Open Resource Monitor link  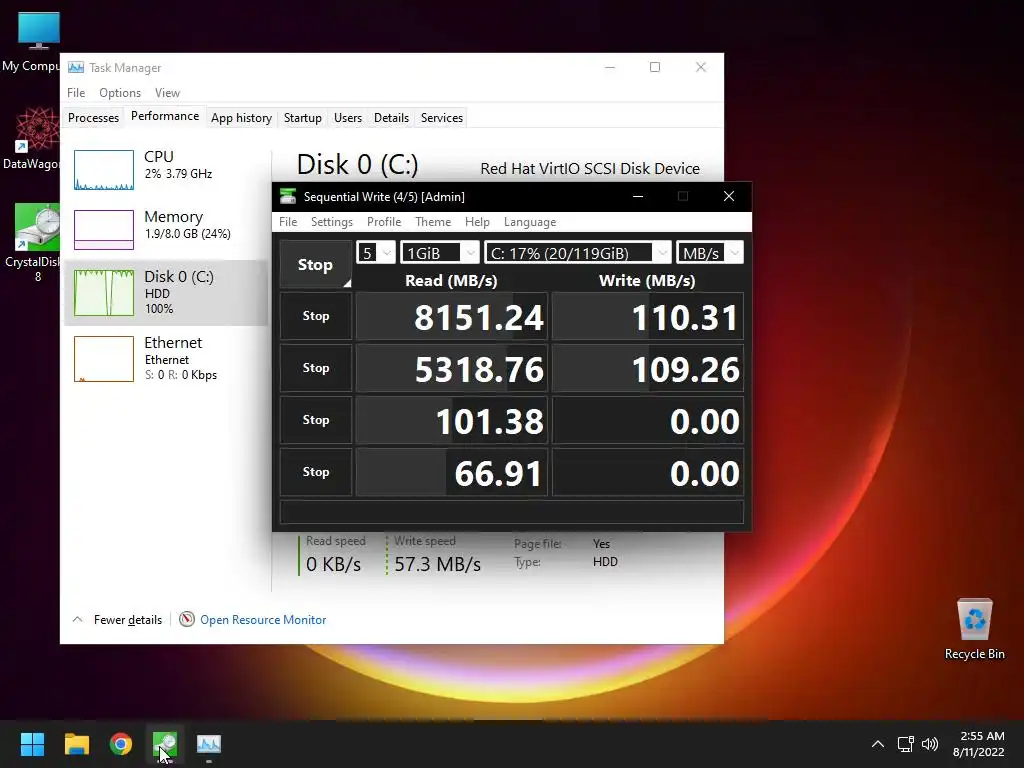tap(263, 619)
